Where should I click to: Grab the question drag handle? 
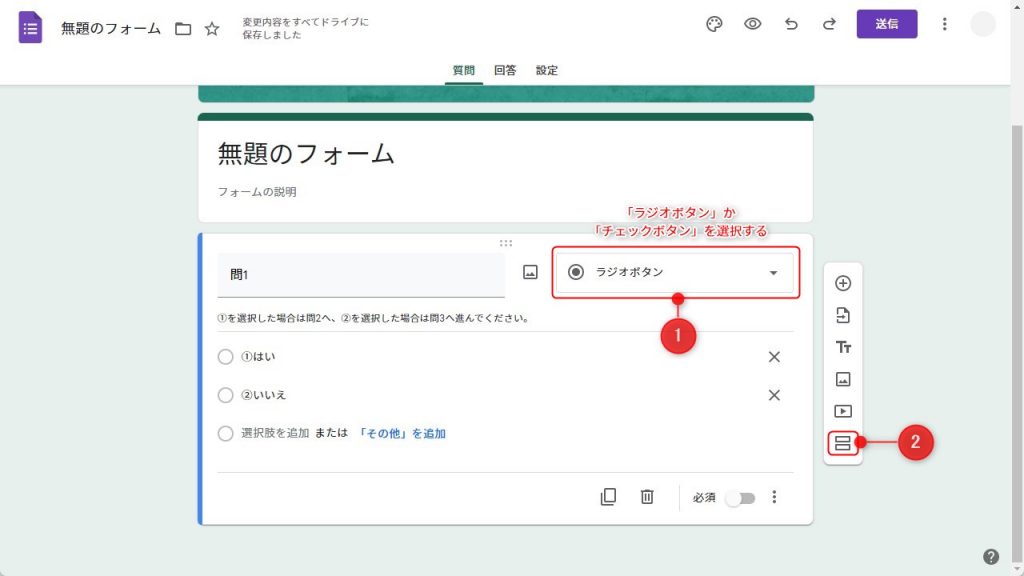click(x=505, y=243)
